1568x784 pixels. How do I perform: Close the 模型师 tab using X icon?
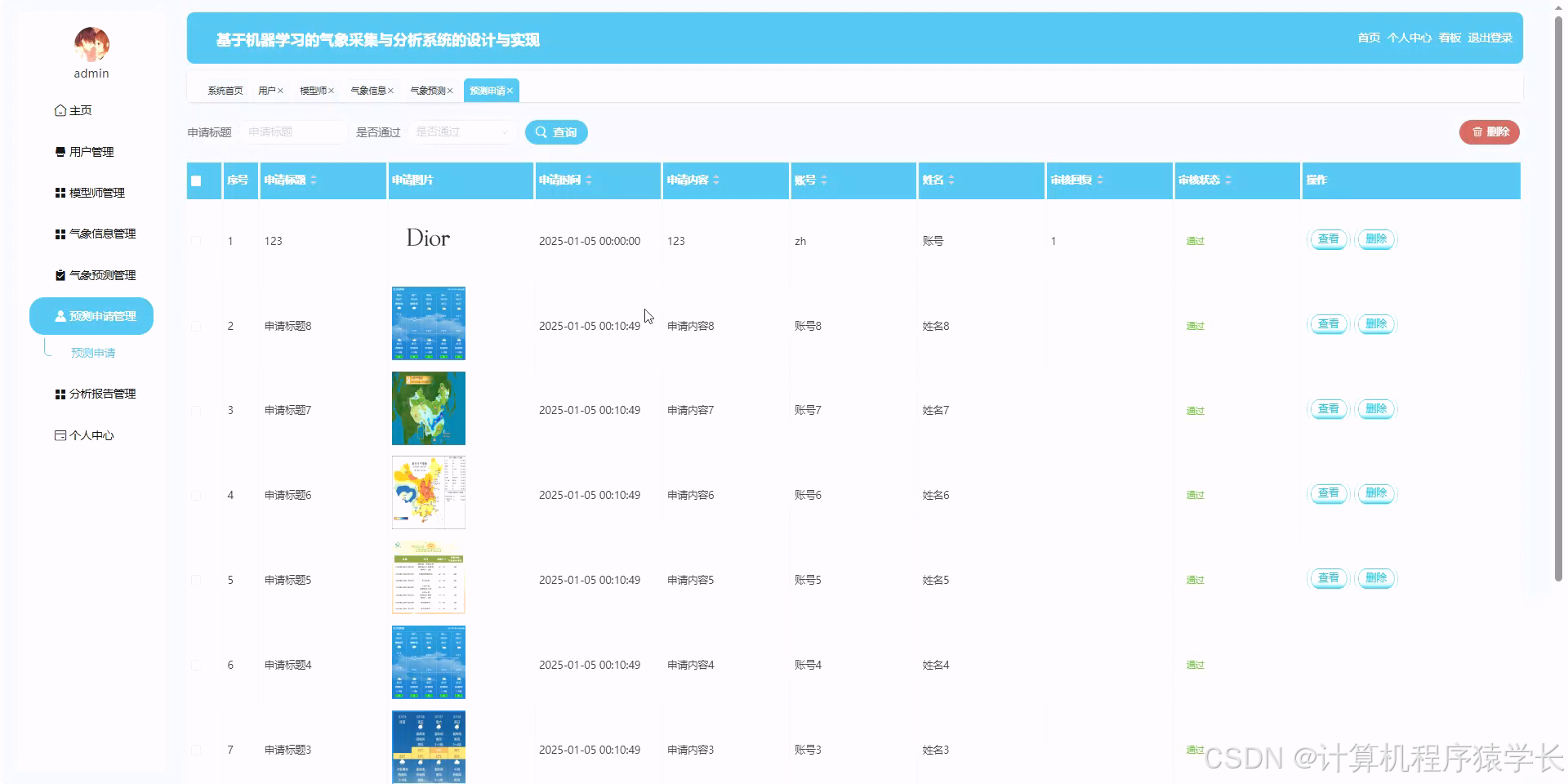pyautogui.click(x=331, y=91)
